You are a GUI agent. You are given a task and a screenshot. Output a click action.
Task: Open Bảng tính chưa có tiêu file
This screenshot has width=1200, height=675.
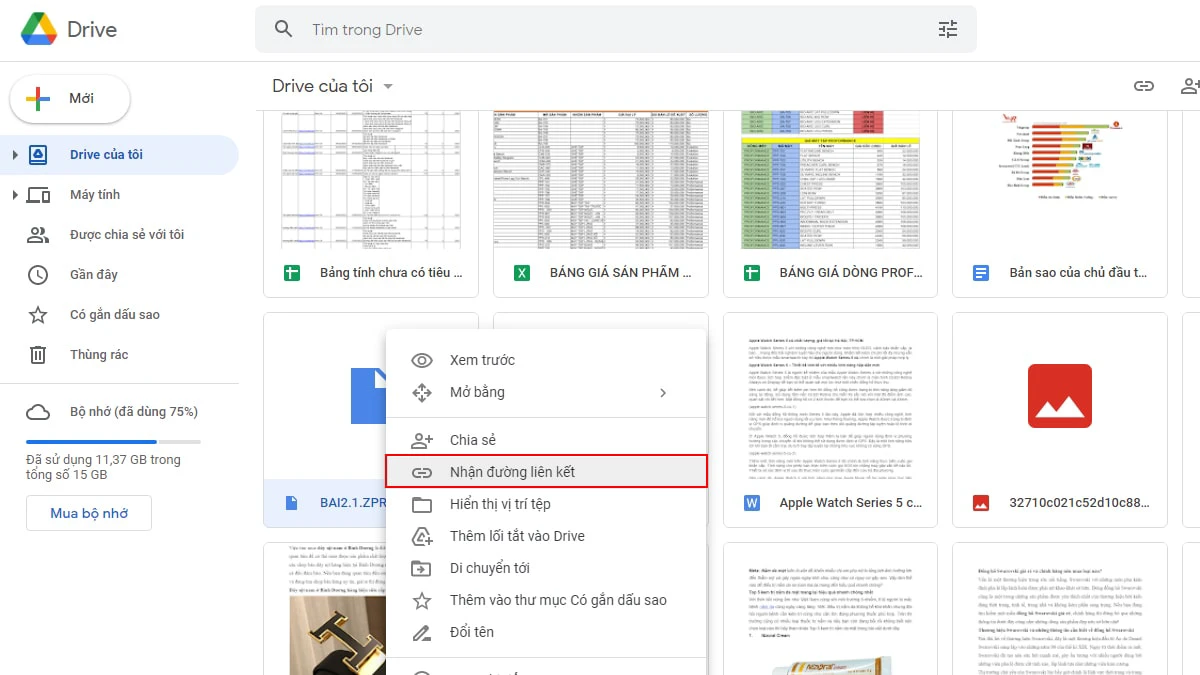tap(371, 205)
